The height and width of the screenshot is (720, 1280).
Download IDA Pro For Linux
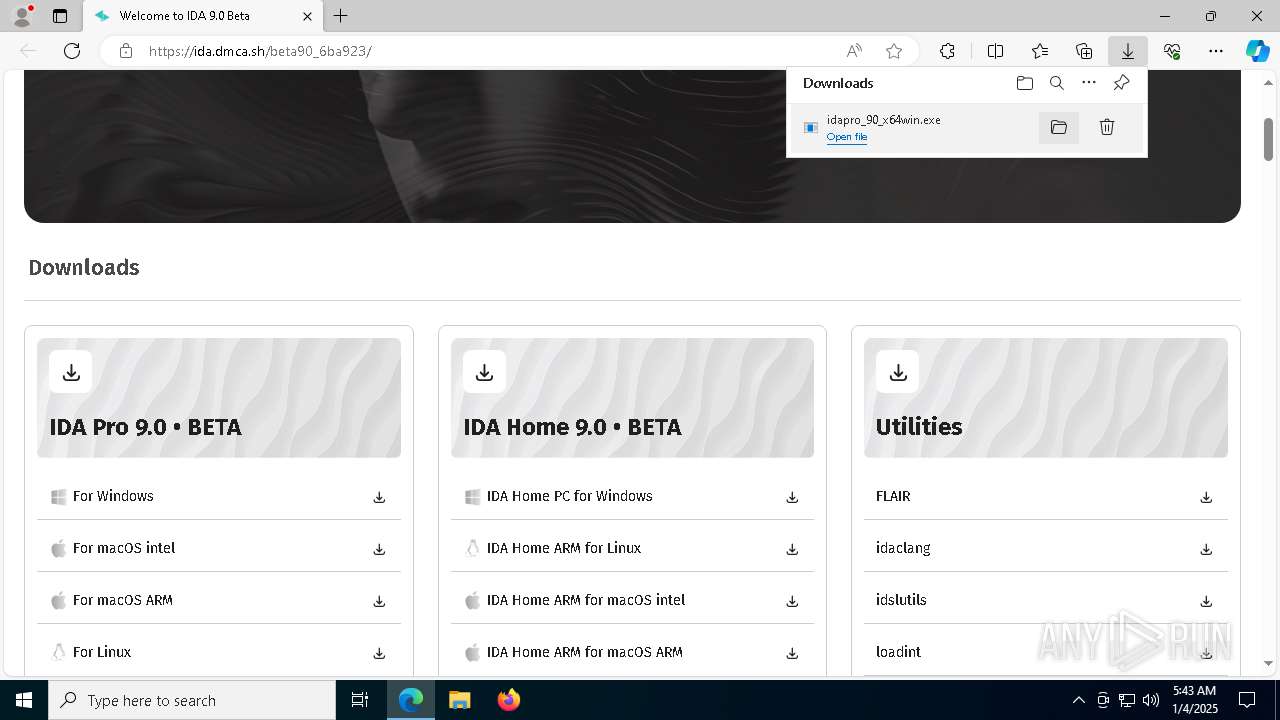coord(379,653)
